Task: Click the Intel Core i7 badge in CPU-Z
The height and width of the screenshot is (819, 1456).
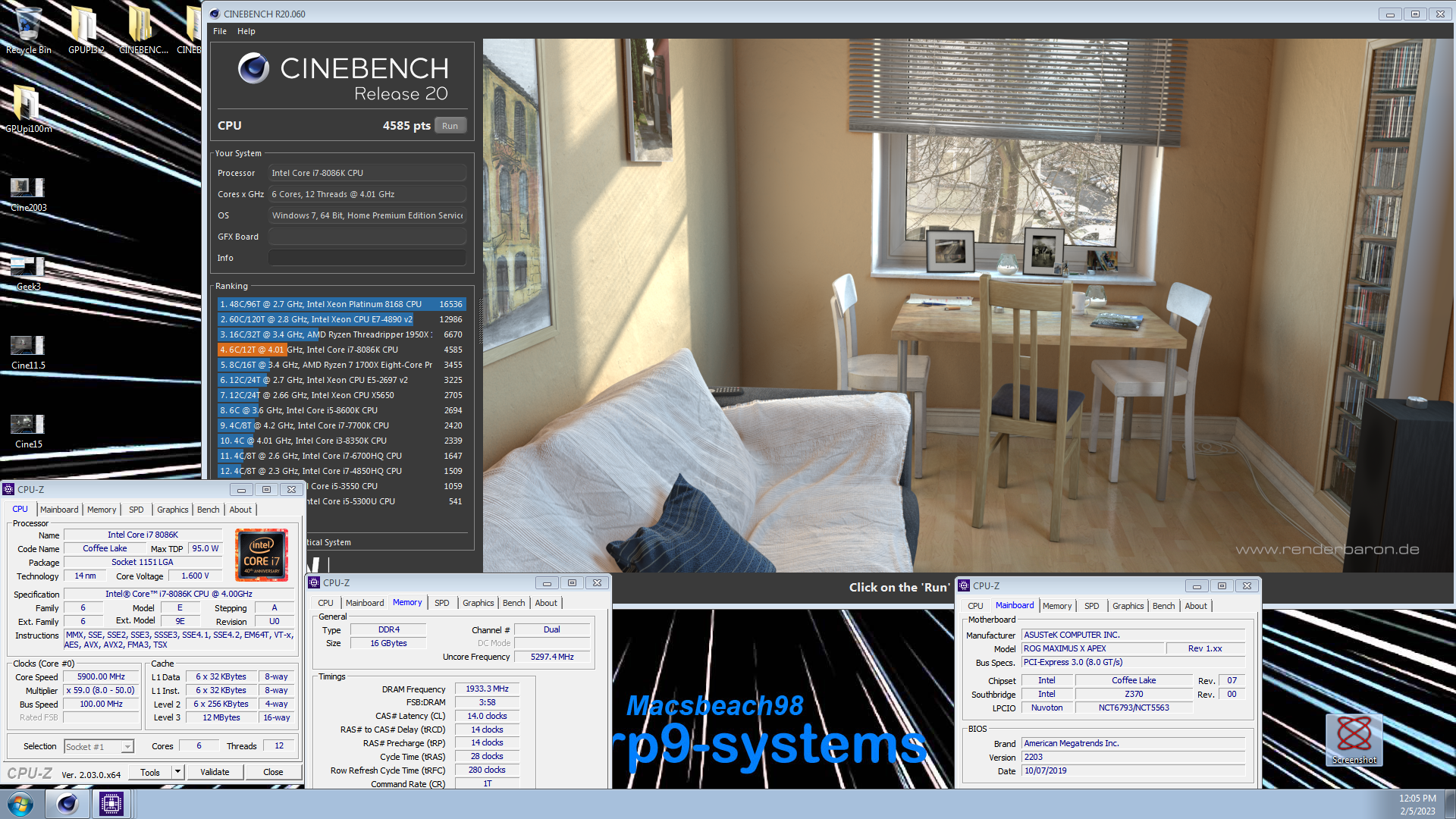Action: tap(262, 555)
